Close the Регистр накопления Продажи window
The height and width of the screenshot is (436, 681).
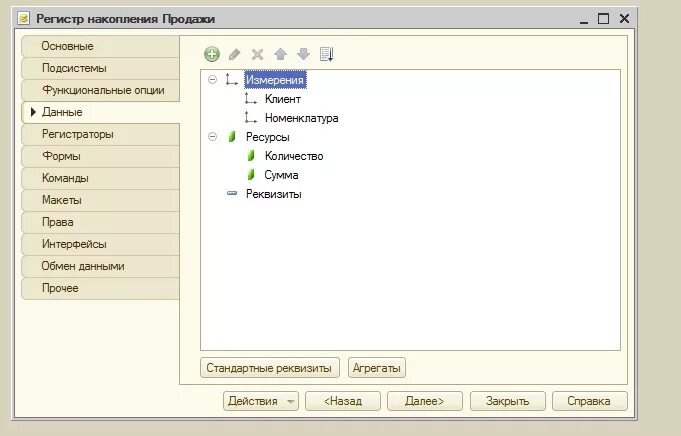[625, 18]
